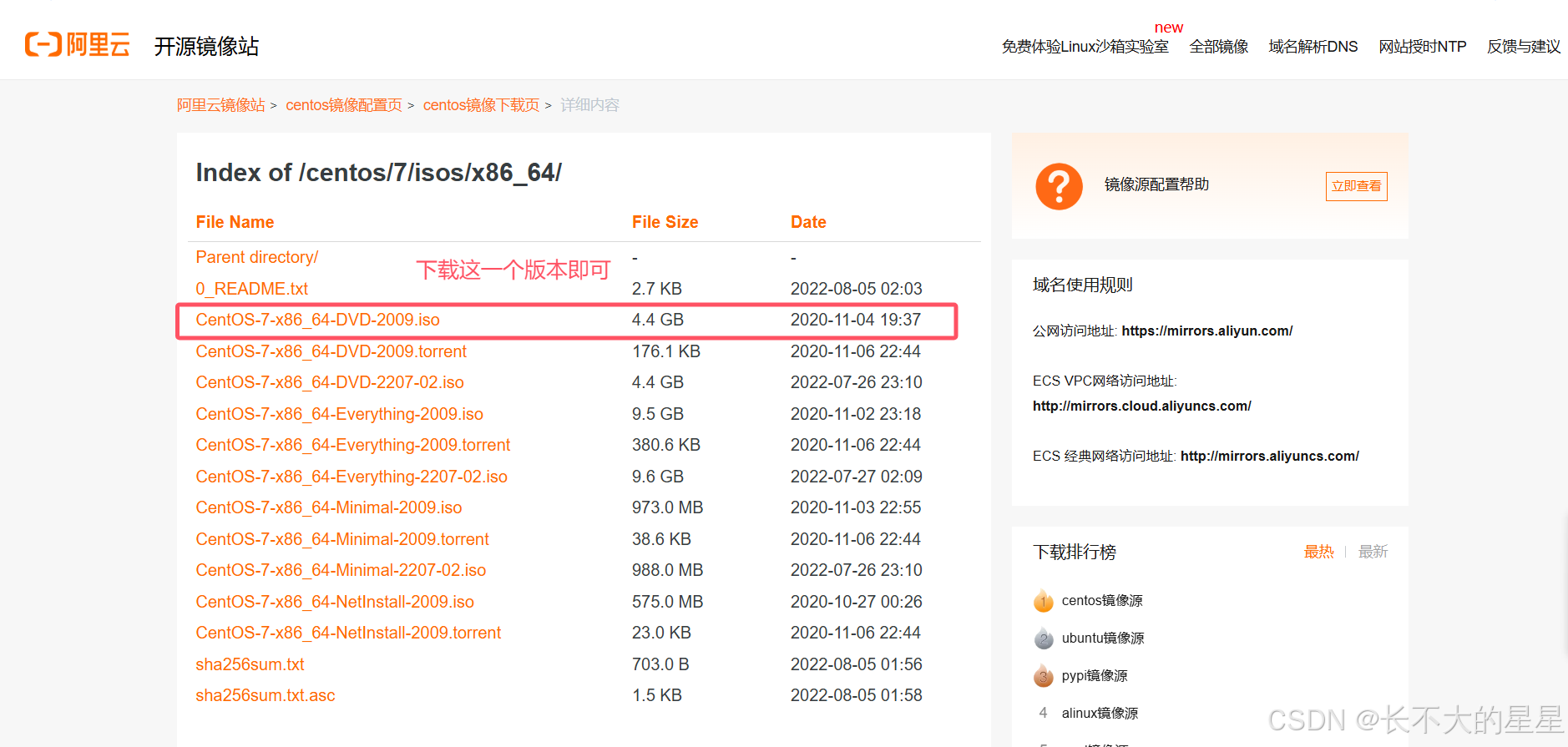The width and height of the screenshot is (1568, 747).
Task: Click 镜像源配置帮助 help text
Action: click(x=1156, y=184)
